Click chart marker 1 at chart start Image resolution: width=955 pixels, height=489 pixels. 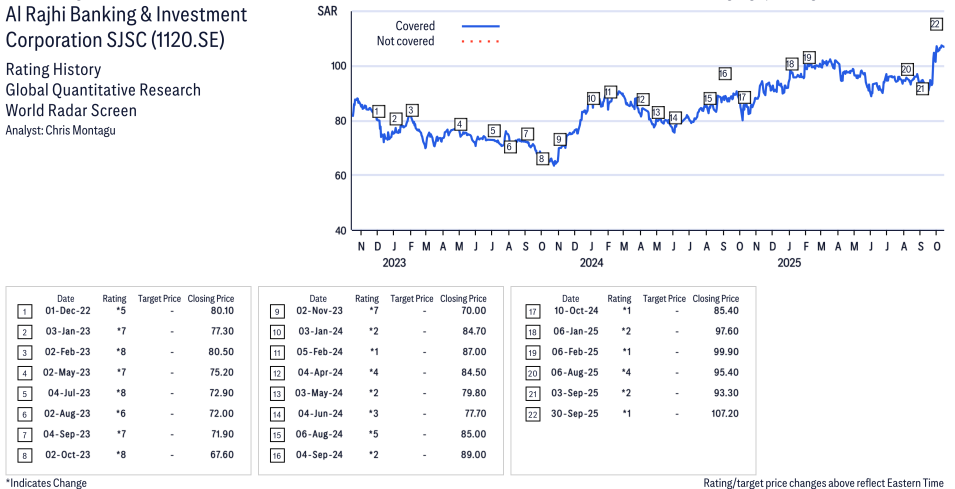pos(377,111)
